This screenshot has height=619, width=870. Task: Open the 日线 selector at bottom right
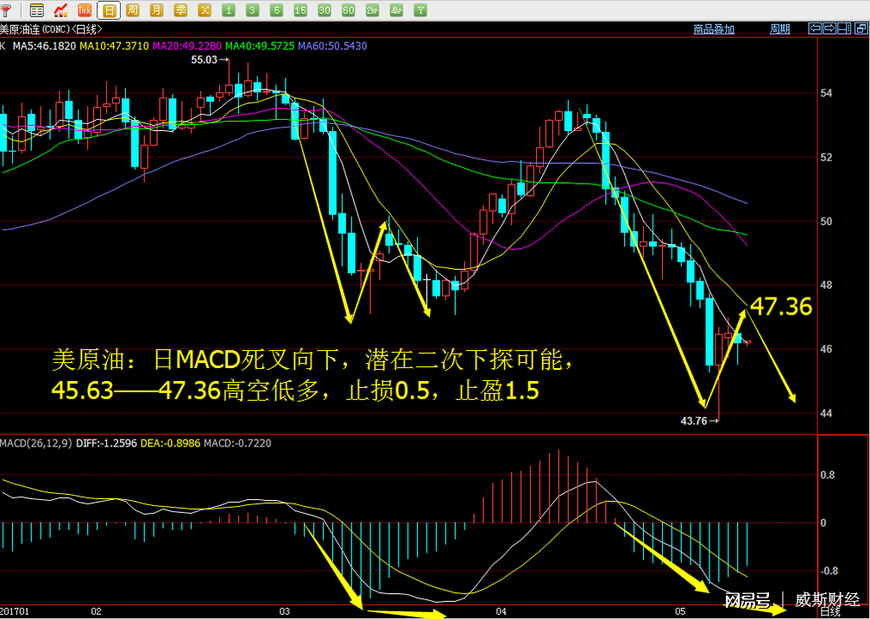point(830,611)
